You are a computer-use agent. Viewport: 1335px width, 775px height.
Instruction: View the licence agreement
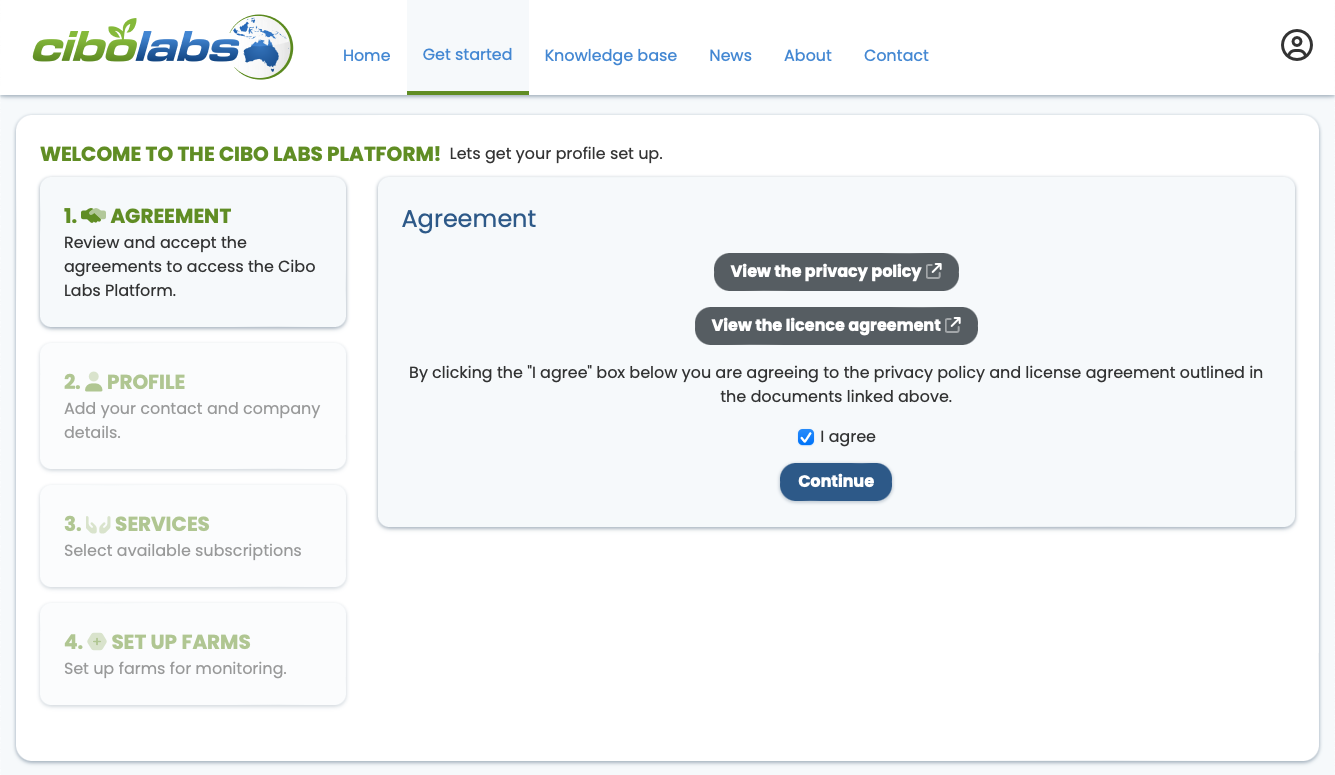(x=825, y=325)
